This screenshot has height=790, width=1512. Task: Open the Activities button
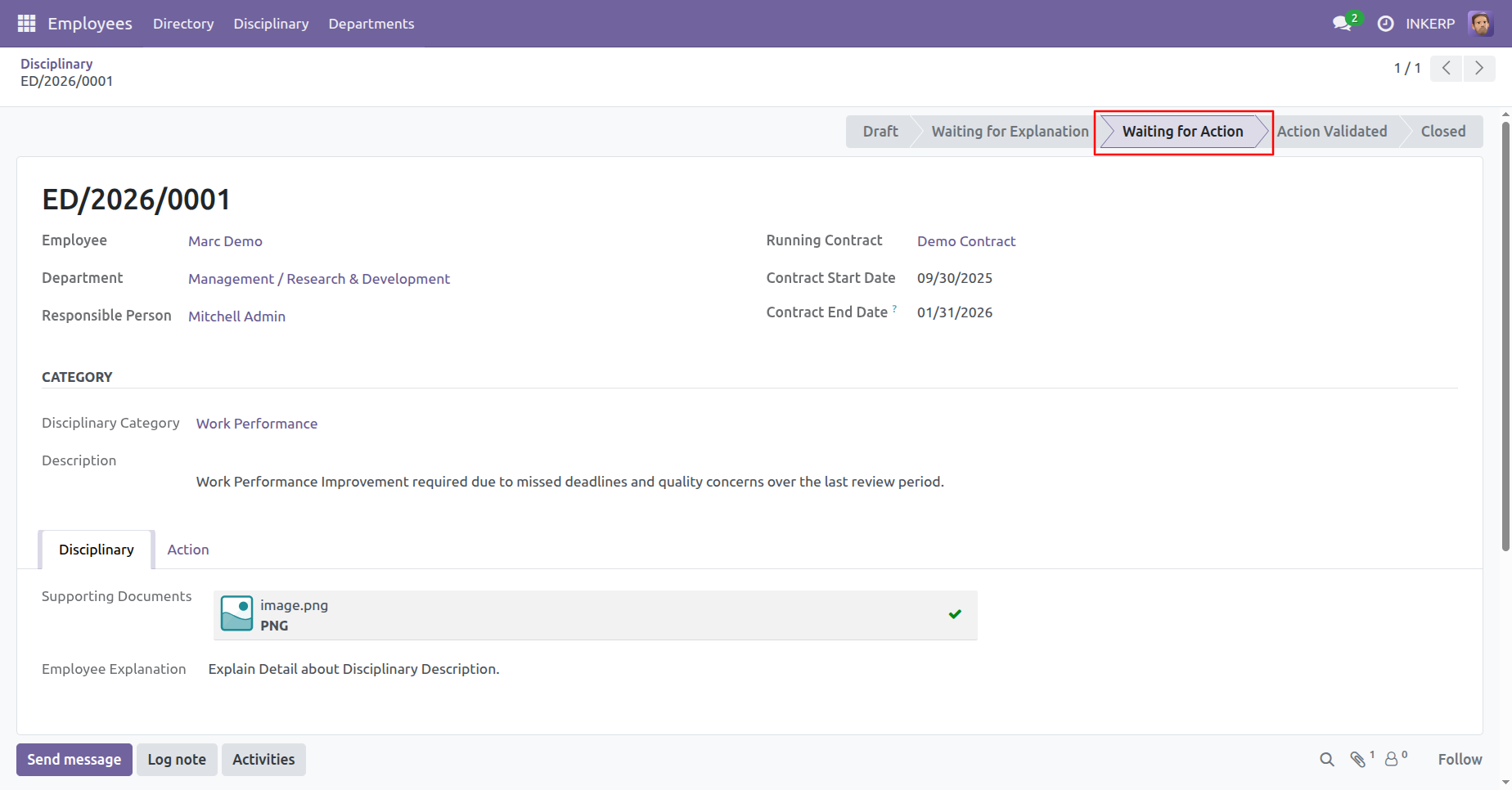click(x=263, y=760)
